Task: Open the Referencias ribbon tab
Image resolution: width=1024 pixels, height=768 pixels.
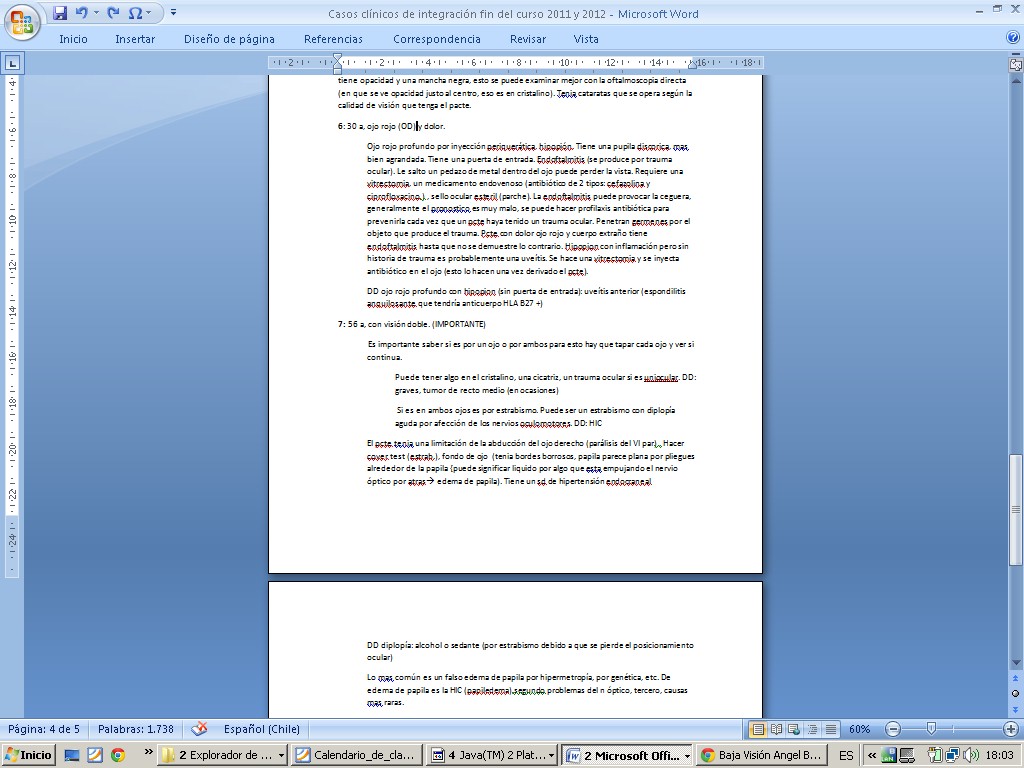Action: [333, 39]
